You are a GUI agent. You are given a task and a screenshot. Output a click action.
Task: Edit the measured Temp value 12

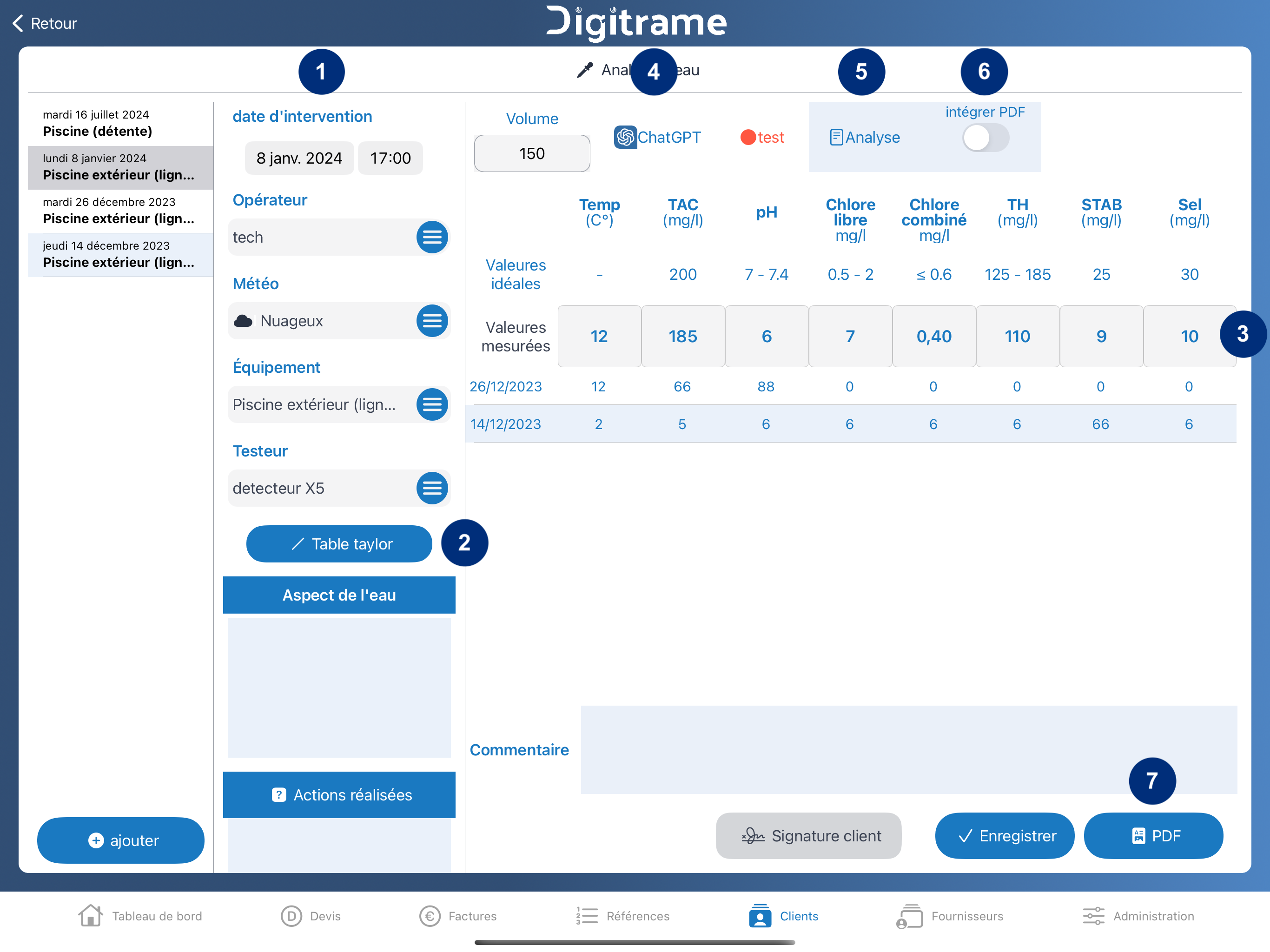pyautogui.click(x=599, y=337)
